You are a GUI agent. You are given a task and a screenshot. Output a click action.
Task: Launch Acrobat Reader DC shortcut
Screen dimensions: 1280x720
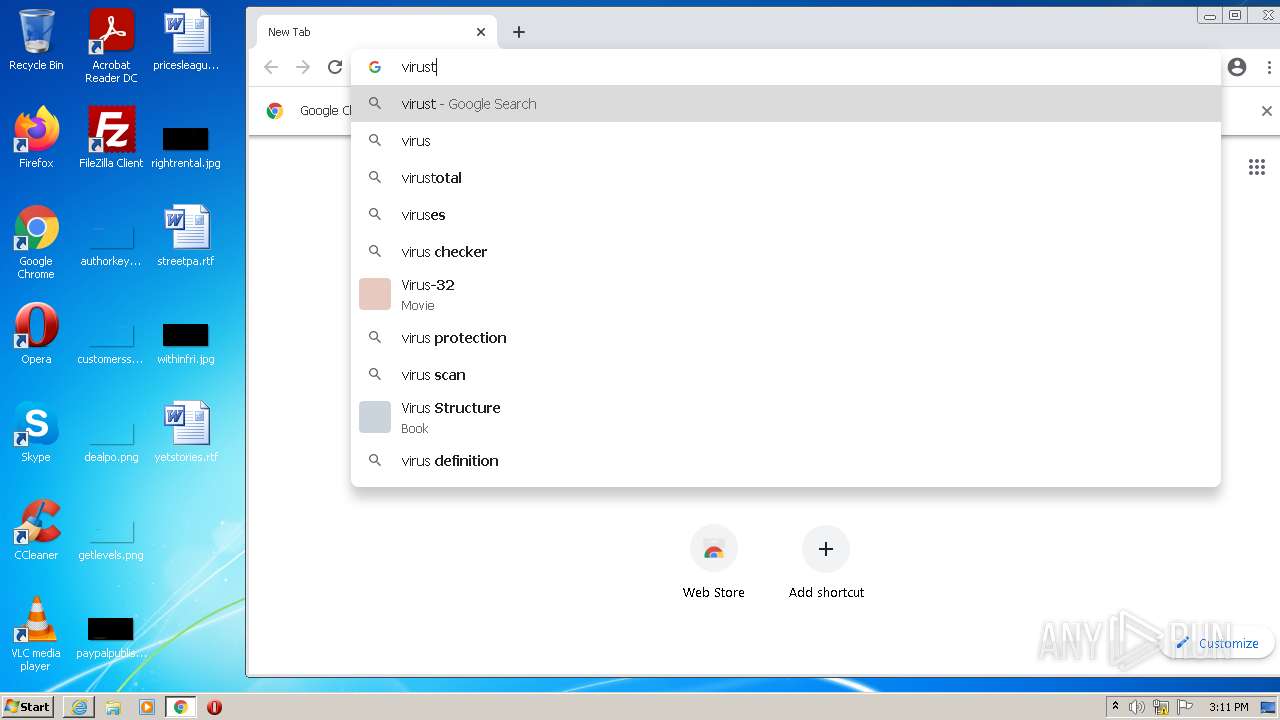pyautogui.click(x=111, y=46)
